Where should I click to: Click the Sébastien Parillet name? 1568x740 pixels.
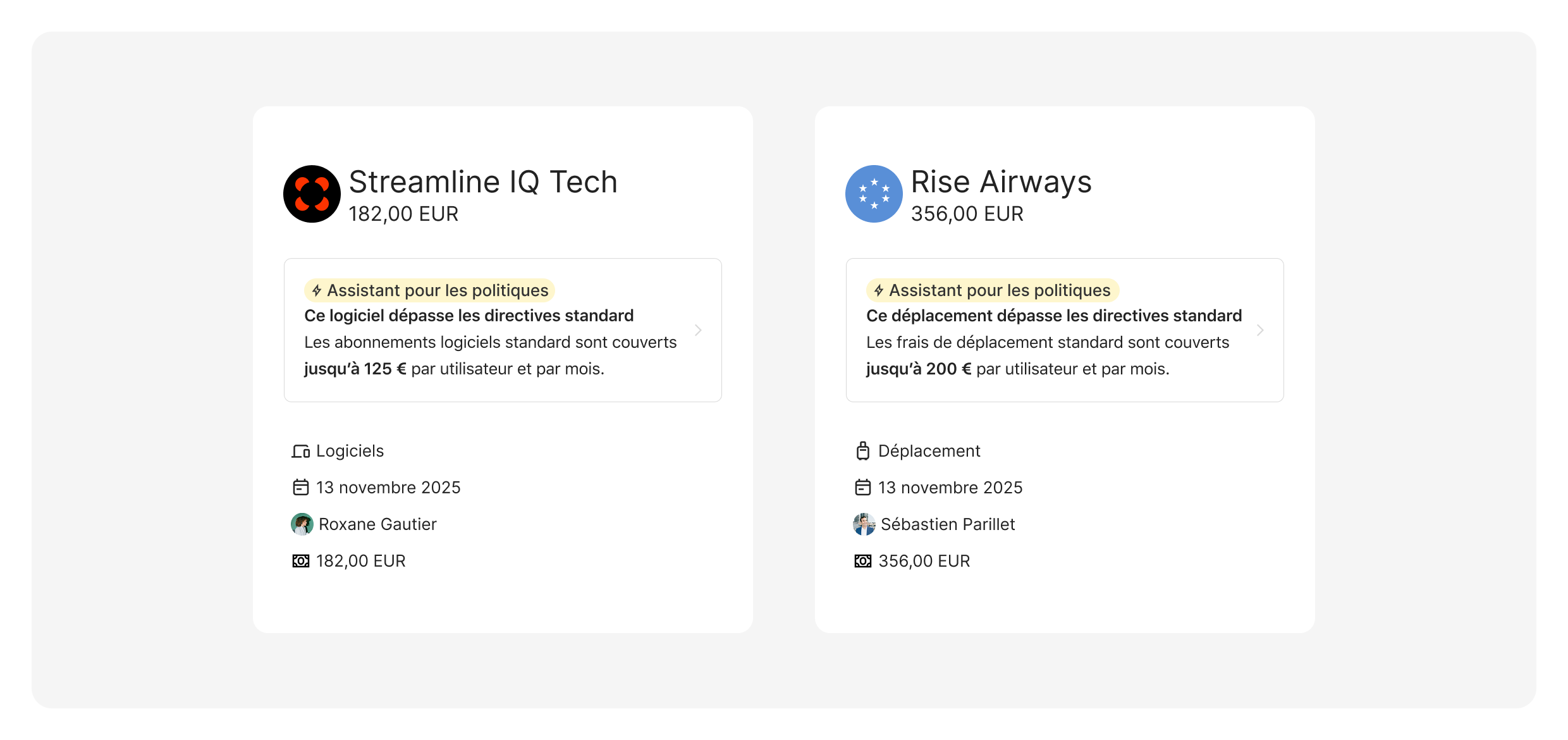(948, 524)
